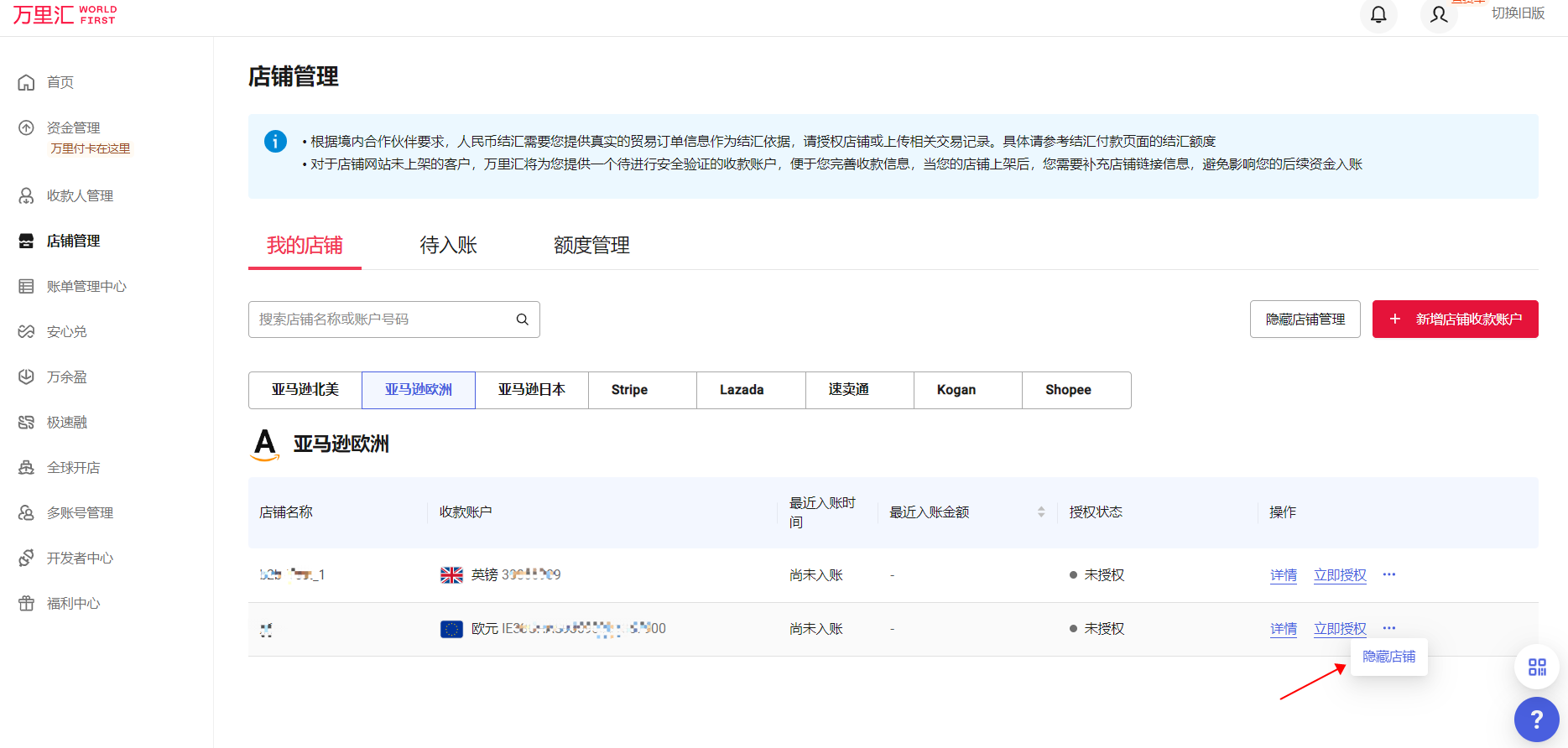The width and height of the screenshot is (1568, 748).
Task: Click 立即授权 for the 英镑 account
Action: pos(1340,575)
